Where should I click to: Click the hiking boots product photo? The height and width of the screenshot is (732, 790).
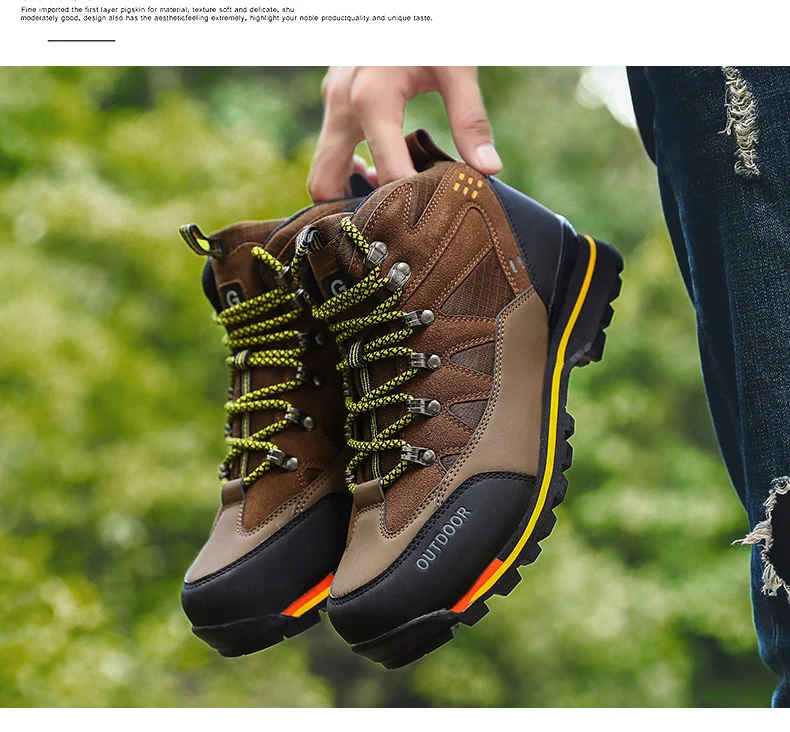click(395, 386)
